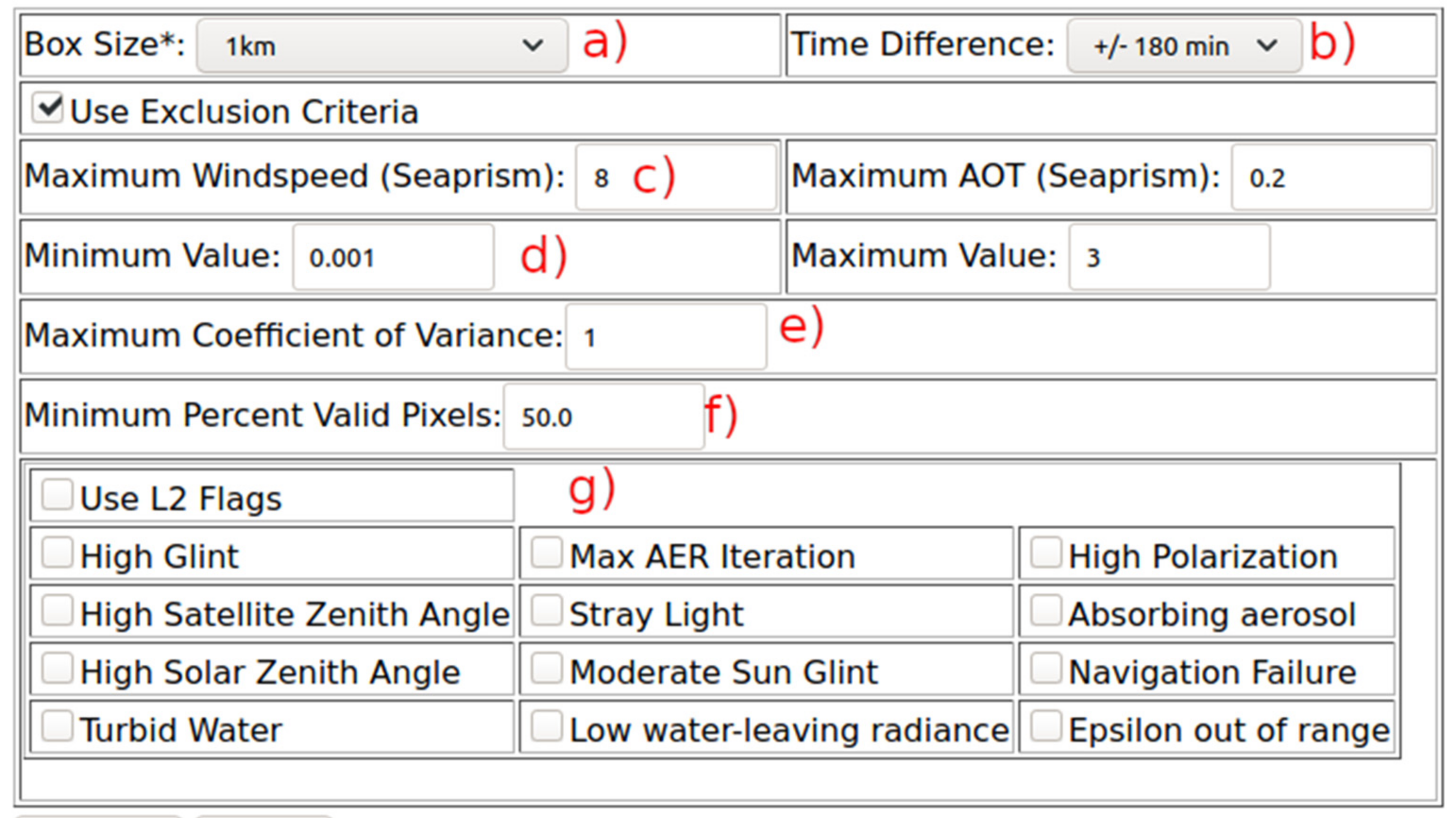Tick the Turbid Water checkbox
The image size is (1456, 818).
(x=57, y=726)
